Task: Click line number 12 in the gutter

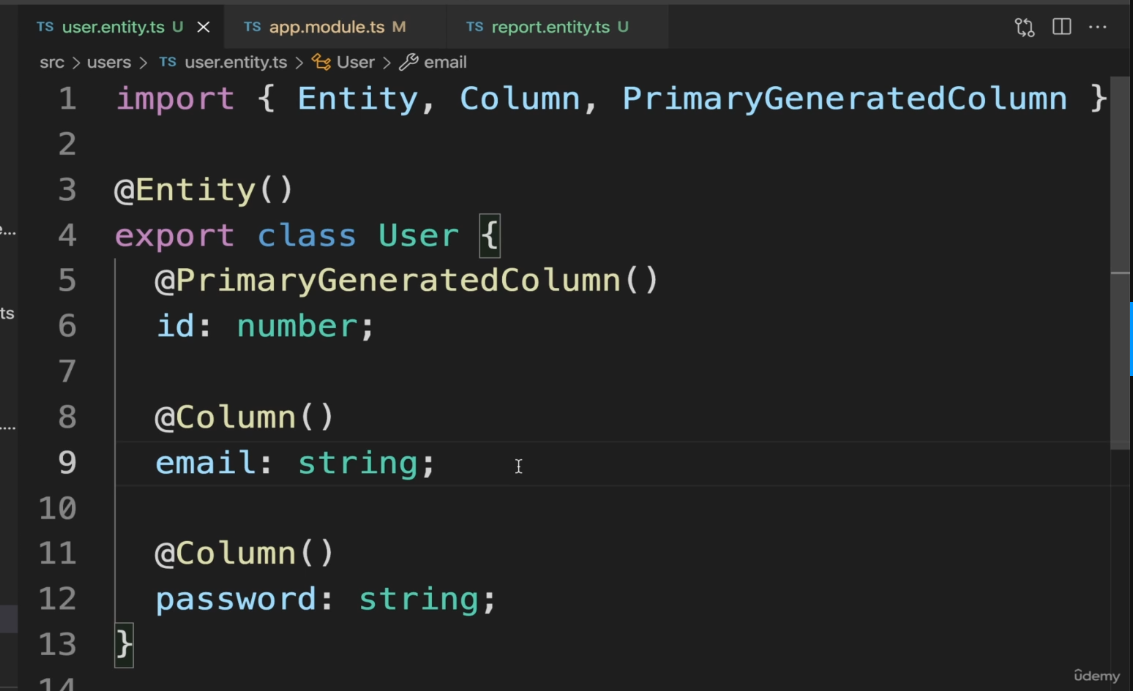Action: tap(58, 599)
